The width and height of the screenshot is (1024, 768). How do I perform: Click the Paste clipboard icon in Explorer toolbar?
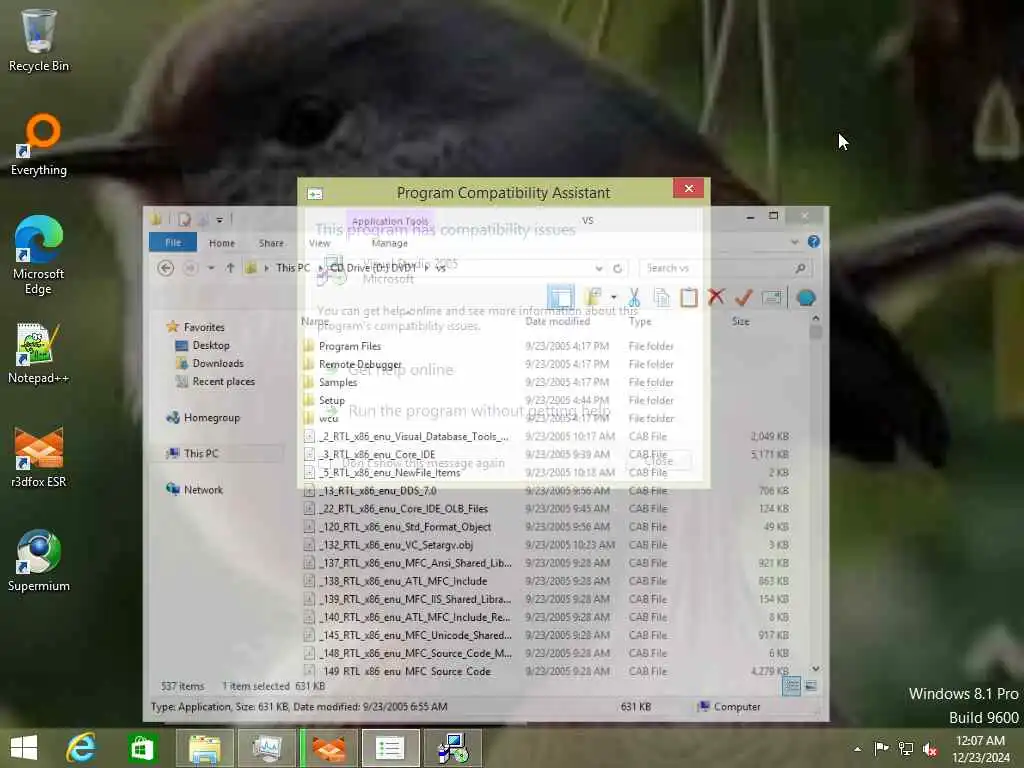pyautogui.click(x=688, y=297)
